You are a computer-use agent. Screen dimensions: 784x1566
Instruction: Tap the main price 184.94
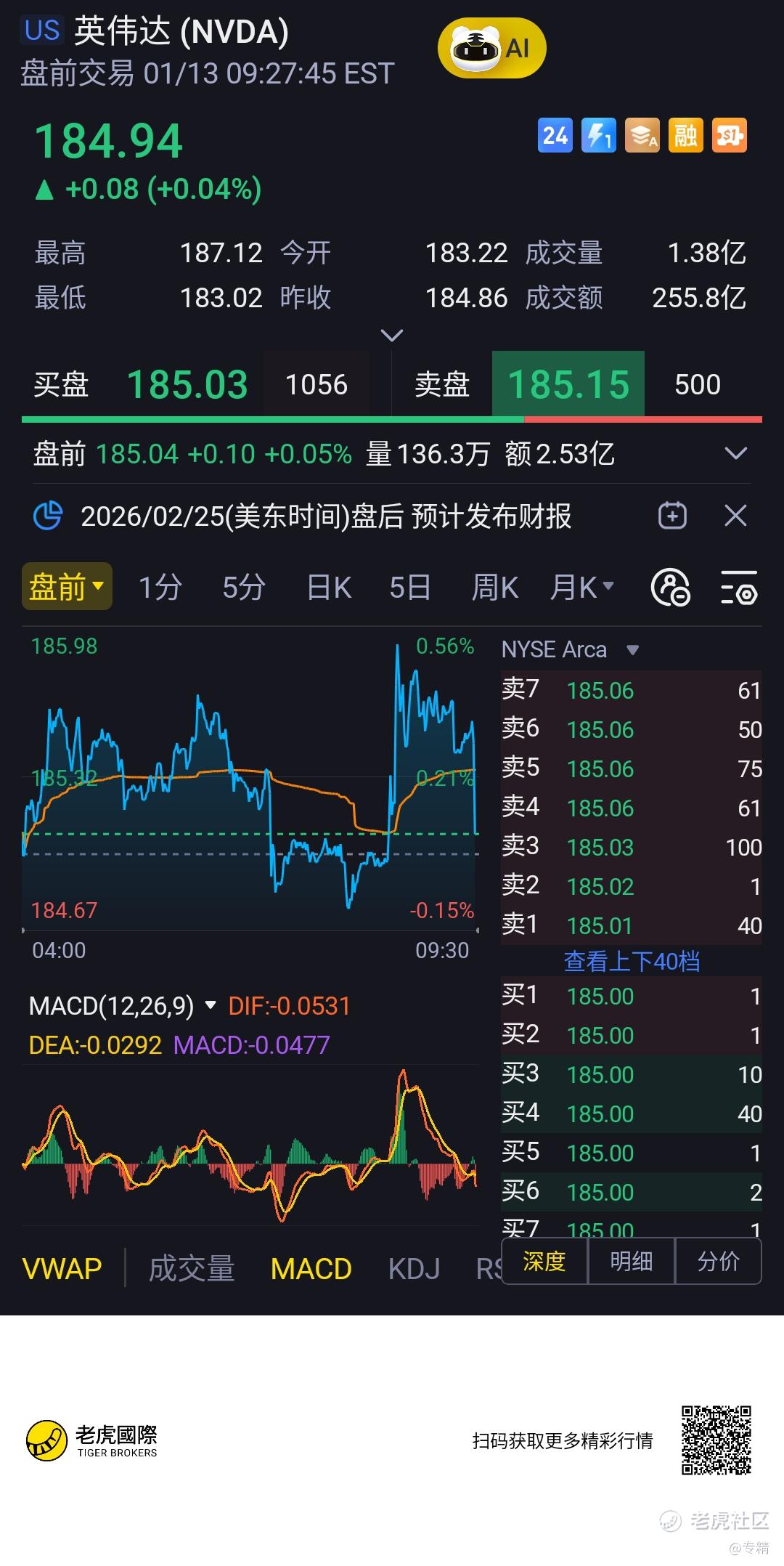109,141
